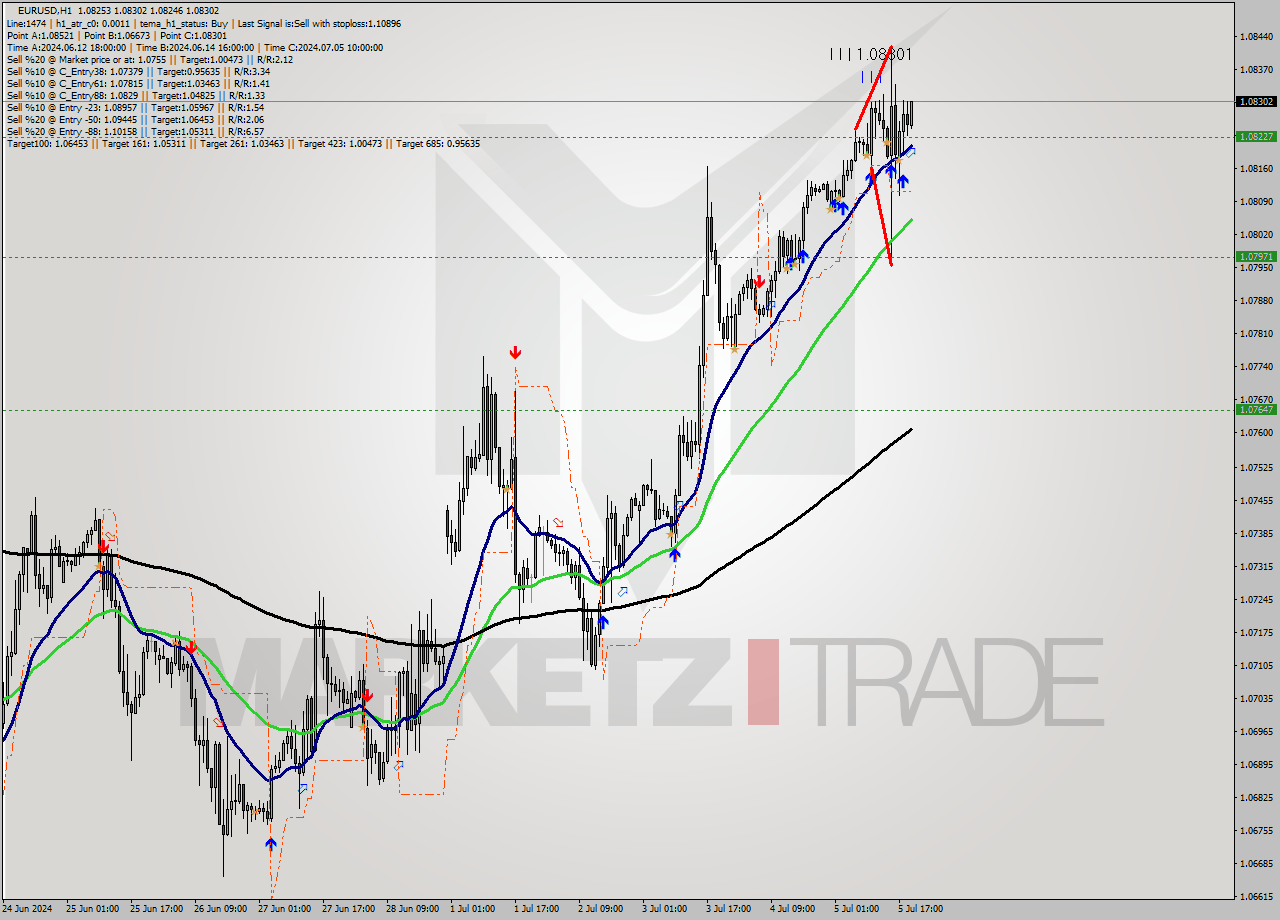
Task: Click price axis value 1.06895
Action: pos(1256,765)
